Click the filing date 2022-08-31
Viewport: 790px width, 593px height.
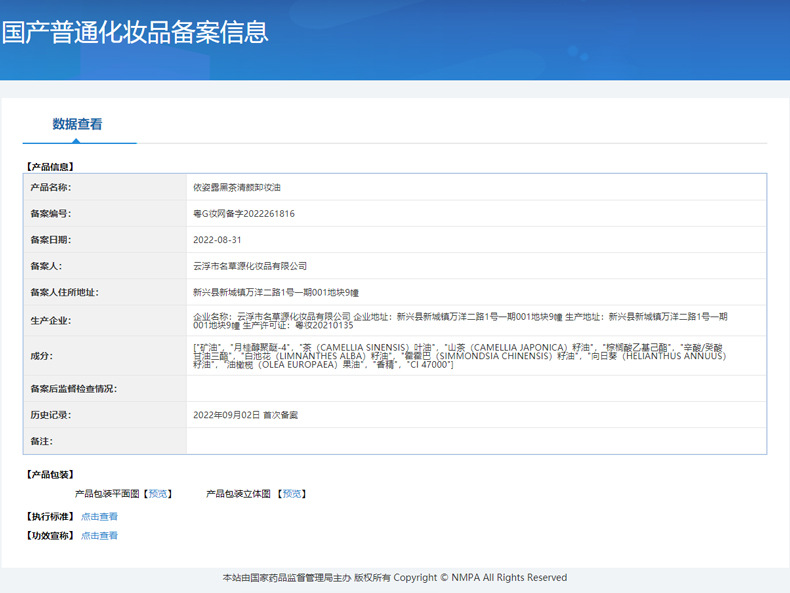pyautogui.click(x=217, y=240)
